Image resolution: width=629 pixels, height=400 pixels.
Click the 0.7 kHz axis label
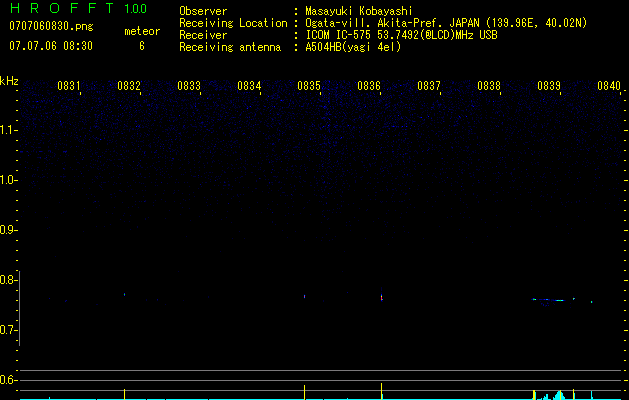pyautogui.click(x=7, y=330)
